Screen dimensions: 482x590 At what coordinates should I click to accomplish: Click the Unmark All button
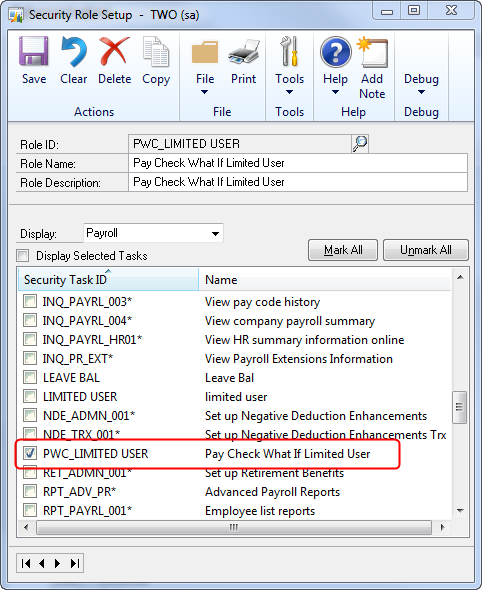pyautogui.click(x=426, y=250)
